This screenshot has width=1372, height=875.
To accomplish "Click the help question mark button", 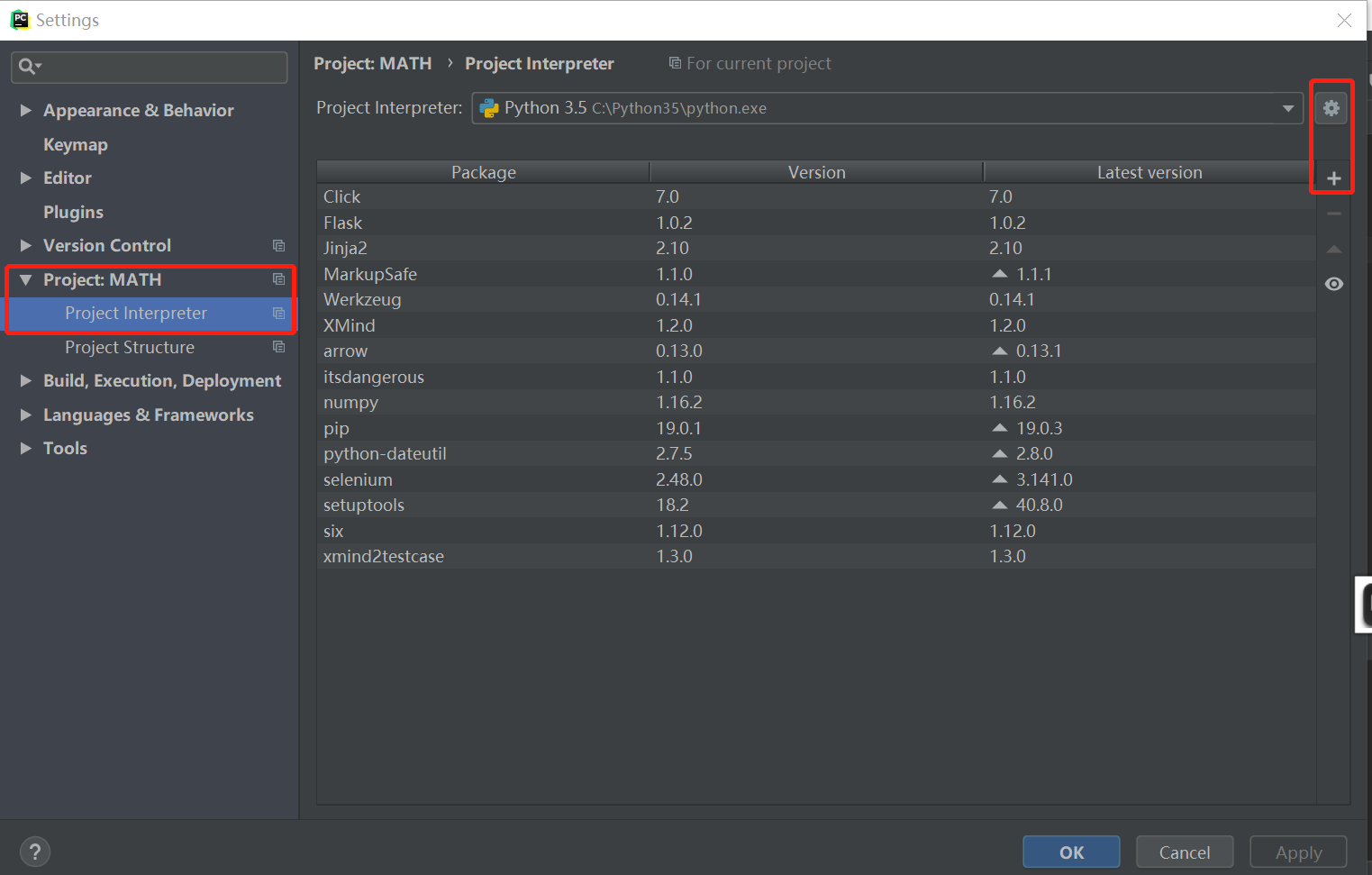I will (x=35, y=852).
